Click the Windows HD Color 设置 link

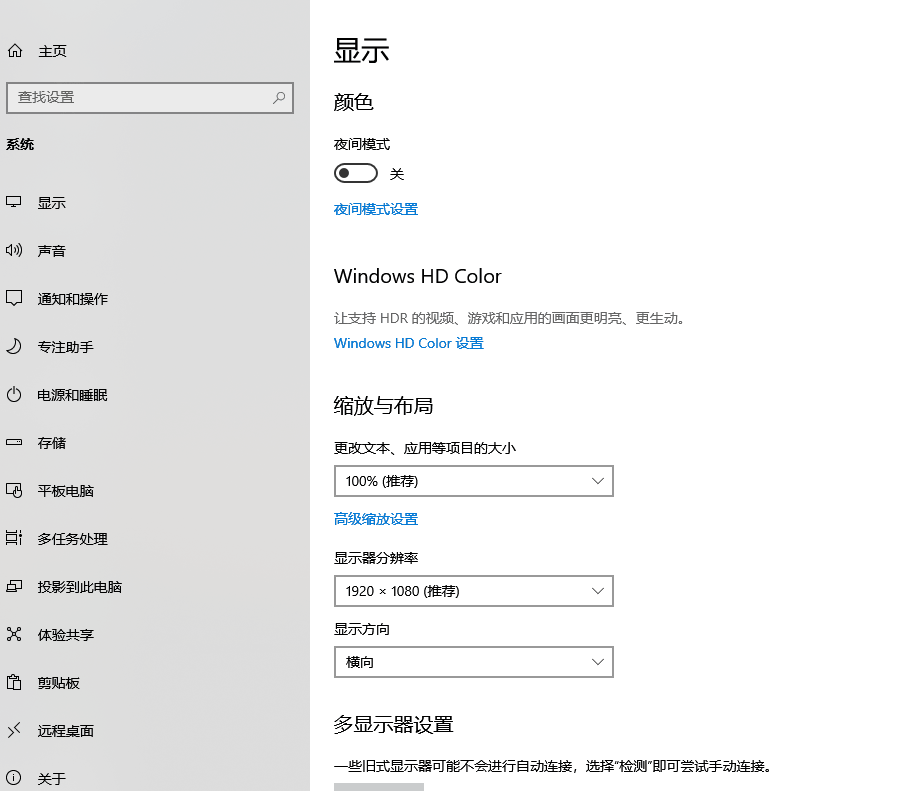[x=408, y=342]
